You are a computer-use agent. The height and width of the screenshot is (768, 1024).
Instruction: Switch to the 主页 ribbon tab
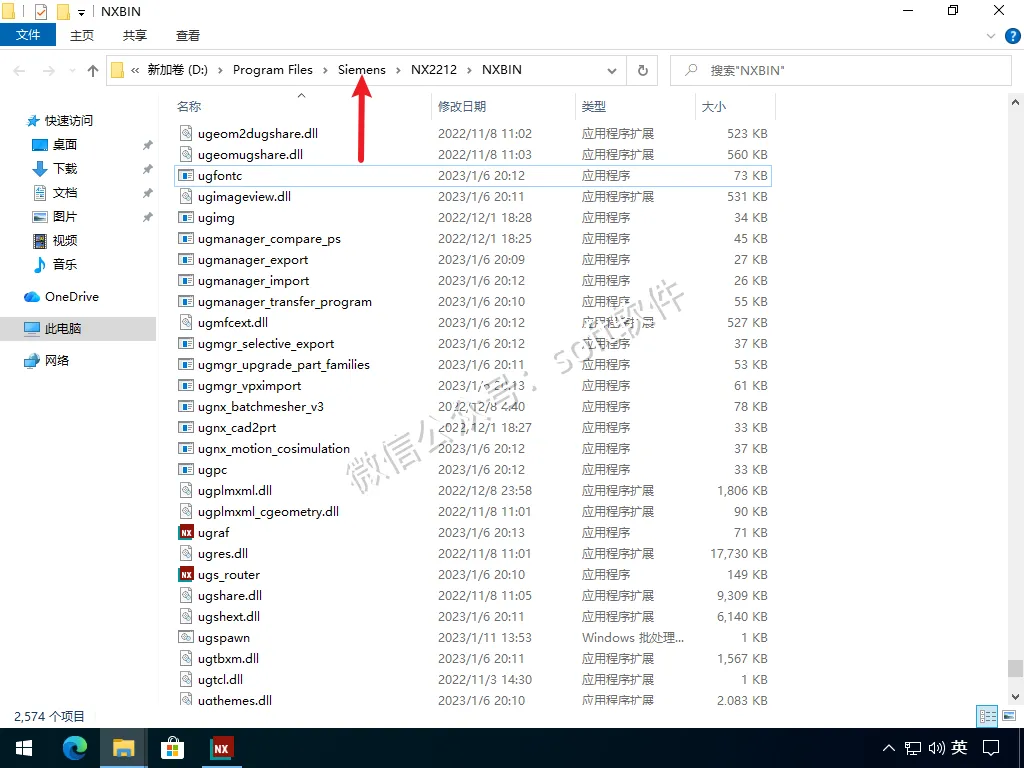click(82, 35)
